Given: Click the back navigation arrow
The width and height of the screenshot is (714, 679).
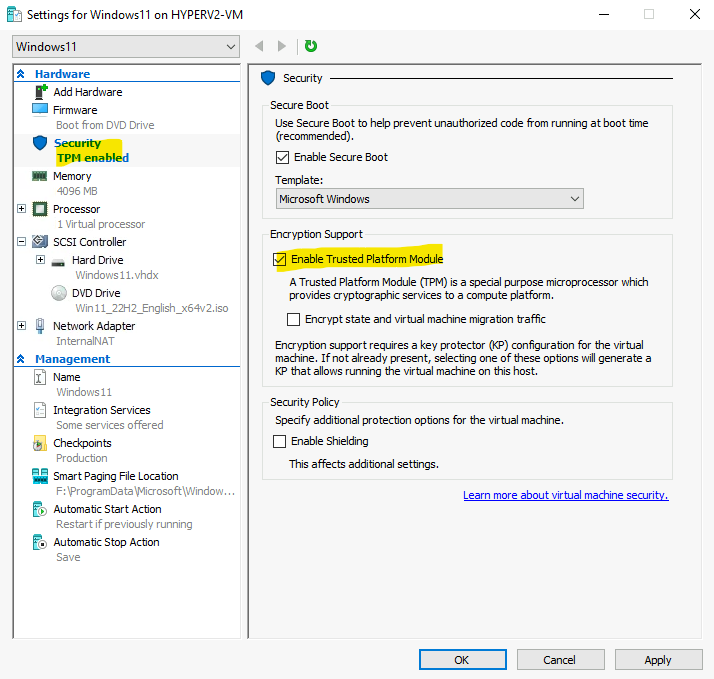Looking at the screenshot, I should 260,46.
